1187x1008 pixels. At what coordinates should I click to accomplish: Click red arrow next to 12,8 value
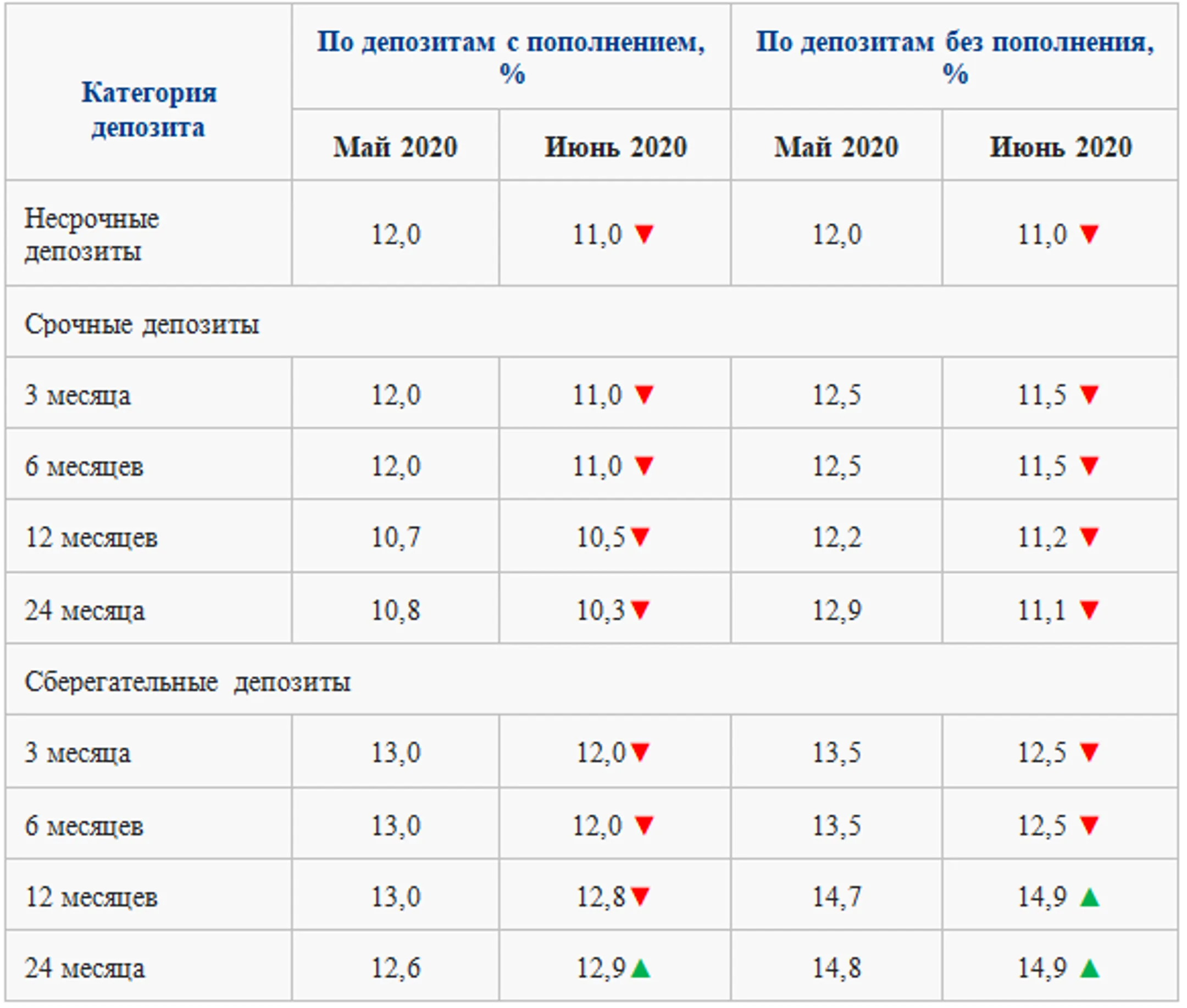[640, 896]
